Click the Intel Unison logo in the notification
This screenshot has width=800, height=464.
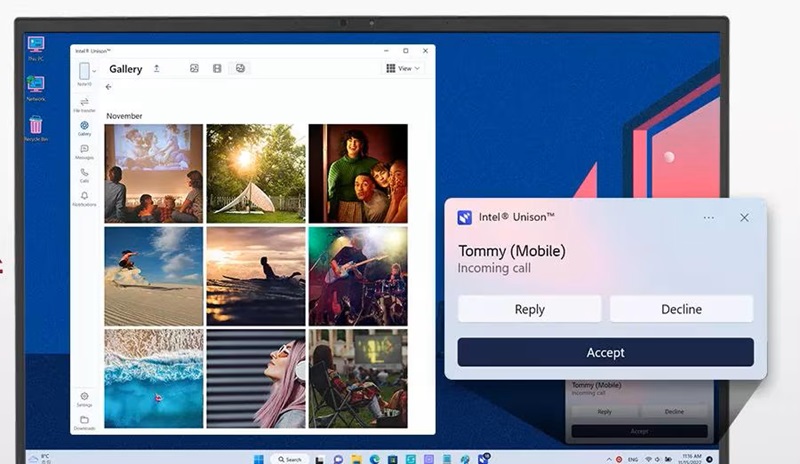464,218
